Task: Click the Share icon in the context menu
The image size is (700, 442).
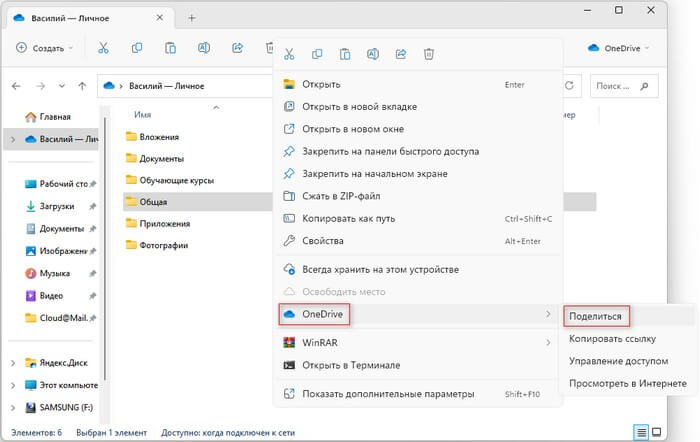Action: [401, 54]
